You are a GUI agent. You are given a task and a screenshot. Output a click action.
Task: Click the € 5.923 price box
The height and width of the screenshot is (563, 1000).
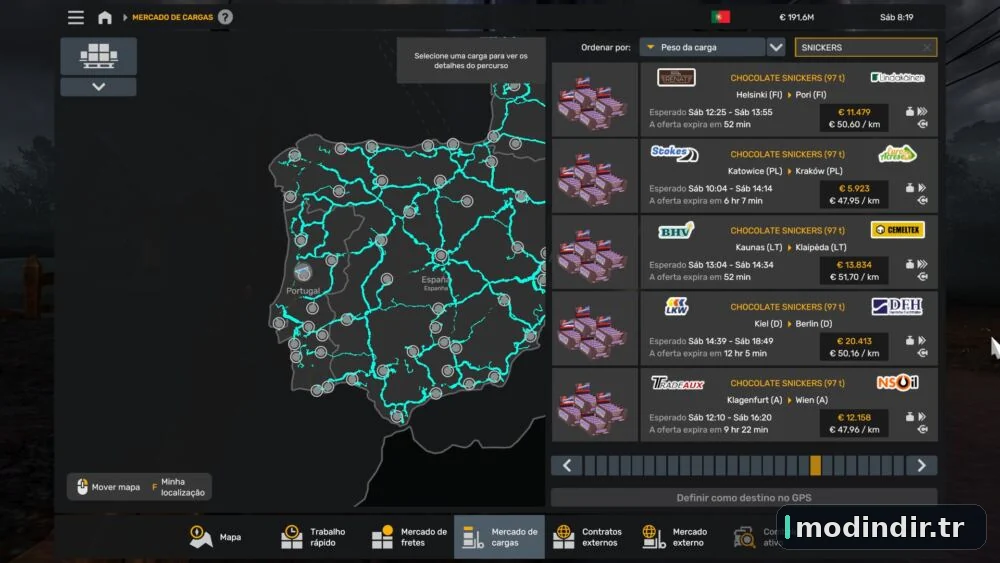[x=854, y=194]
